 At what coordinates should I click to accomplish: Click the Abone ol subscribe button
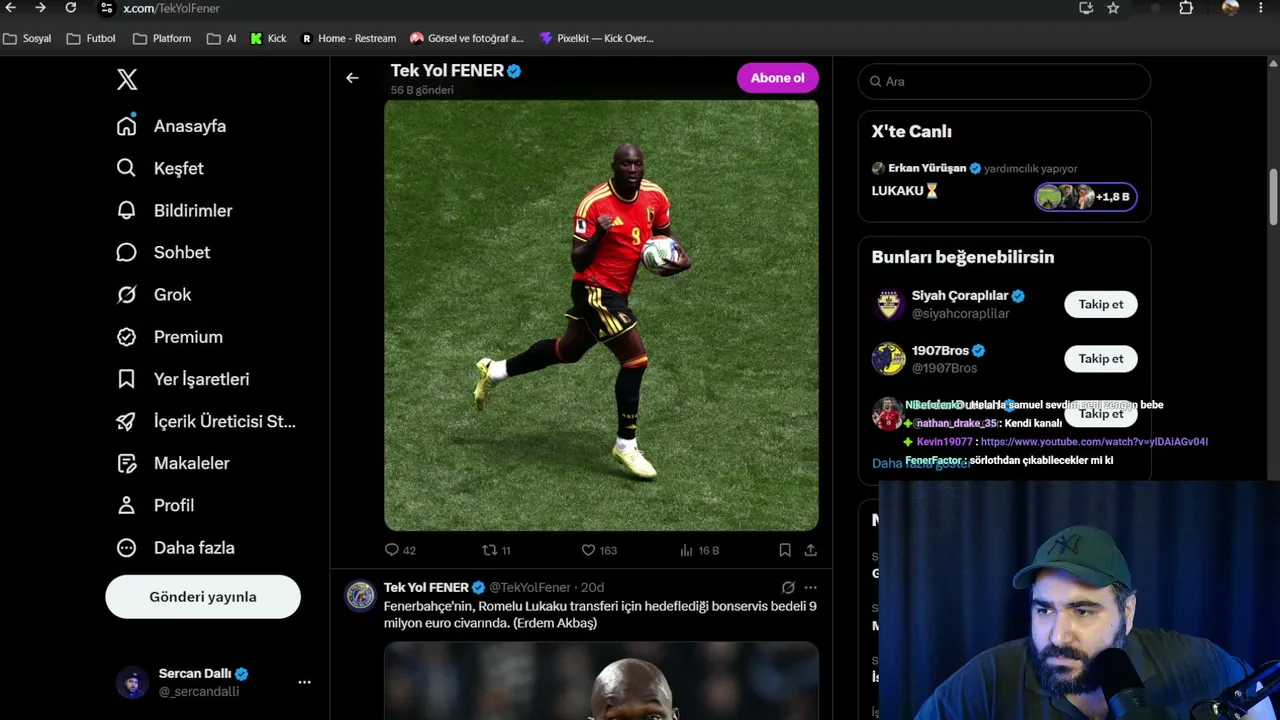[x=778, y=78]
